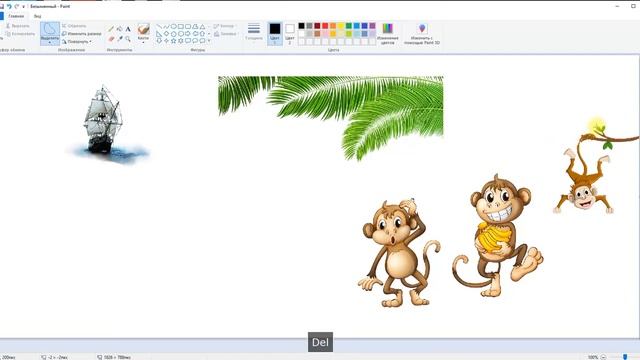Select the Text tool (letter A)
640x360 pixels.
click(x=128, y=29)
